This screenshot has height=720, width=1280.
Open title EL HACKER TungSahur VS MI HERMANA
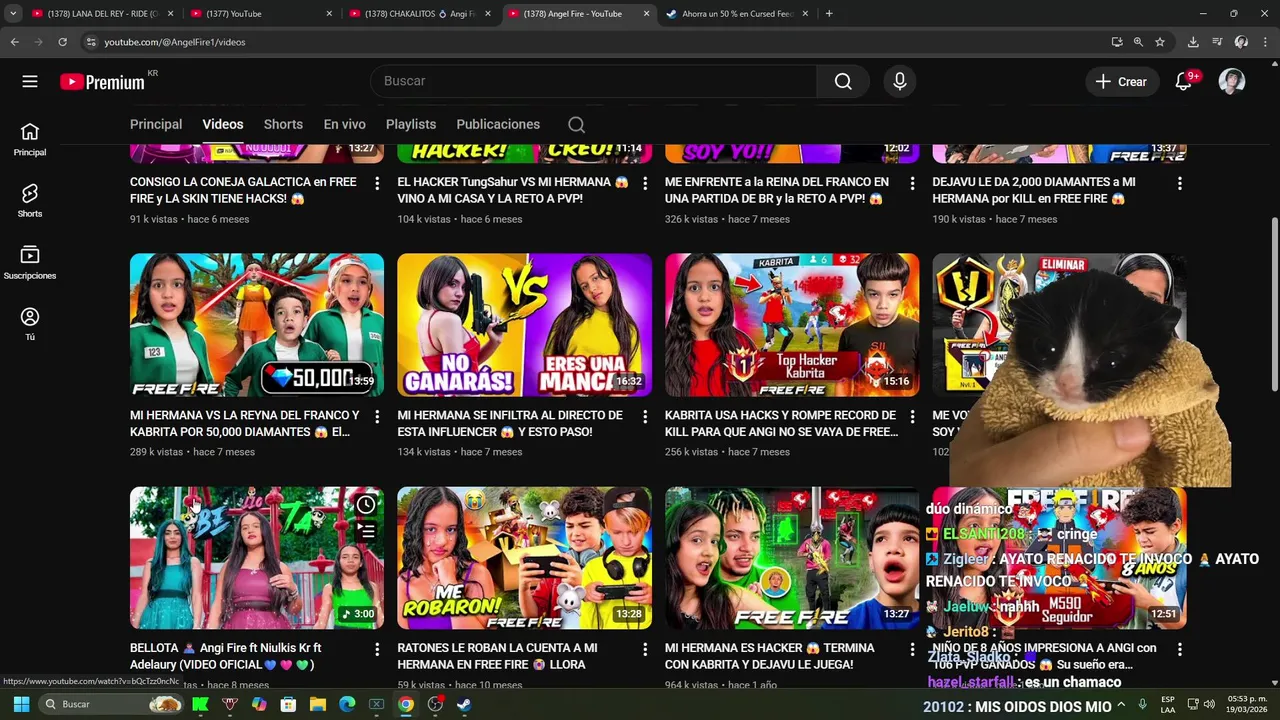[512, 190]
